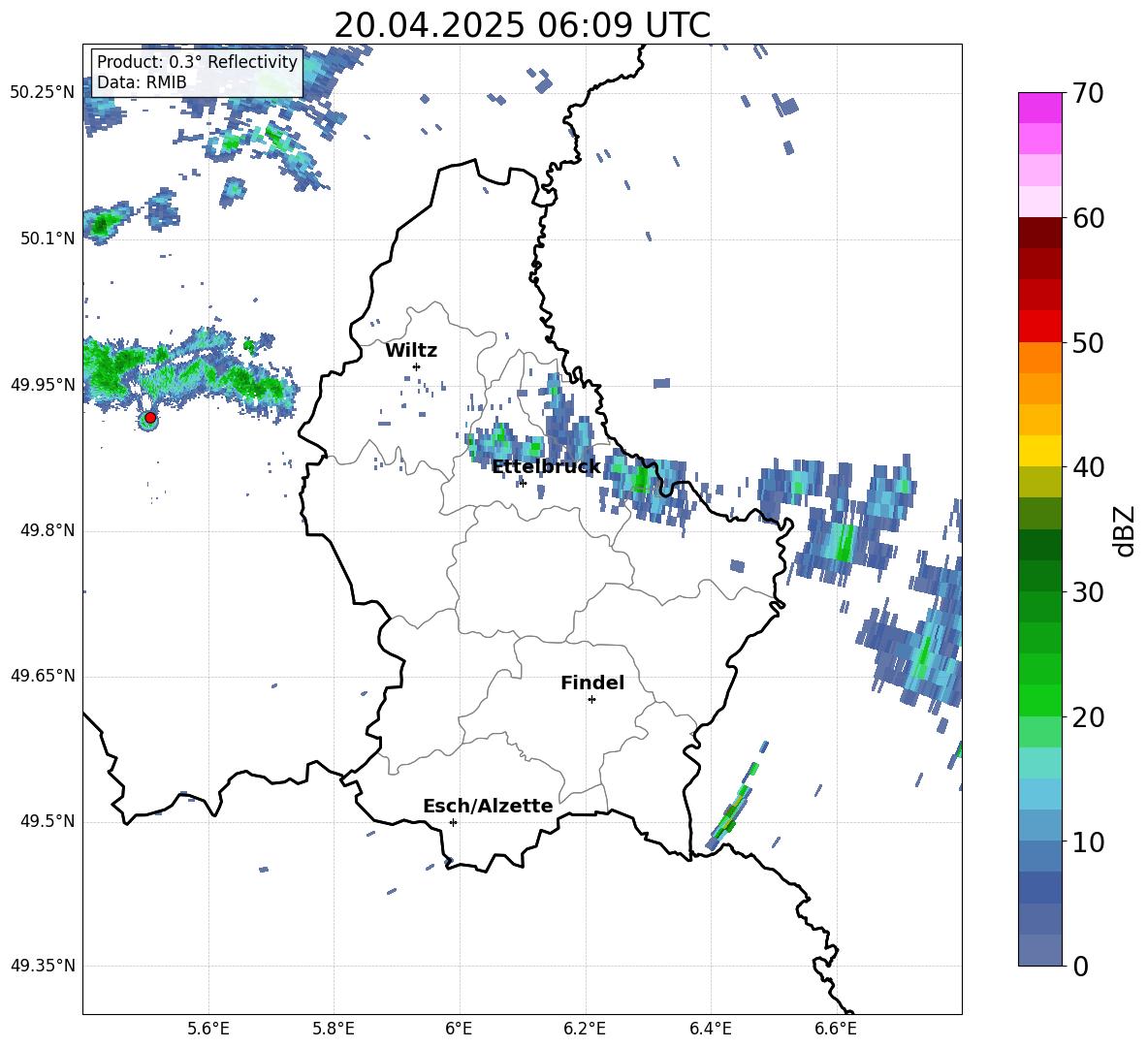Click the 49.95°N latitude tick label
Viewport: 1148px width, 1048px height.
click(x=43, y=385)
